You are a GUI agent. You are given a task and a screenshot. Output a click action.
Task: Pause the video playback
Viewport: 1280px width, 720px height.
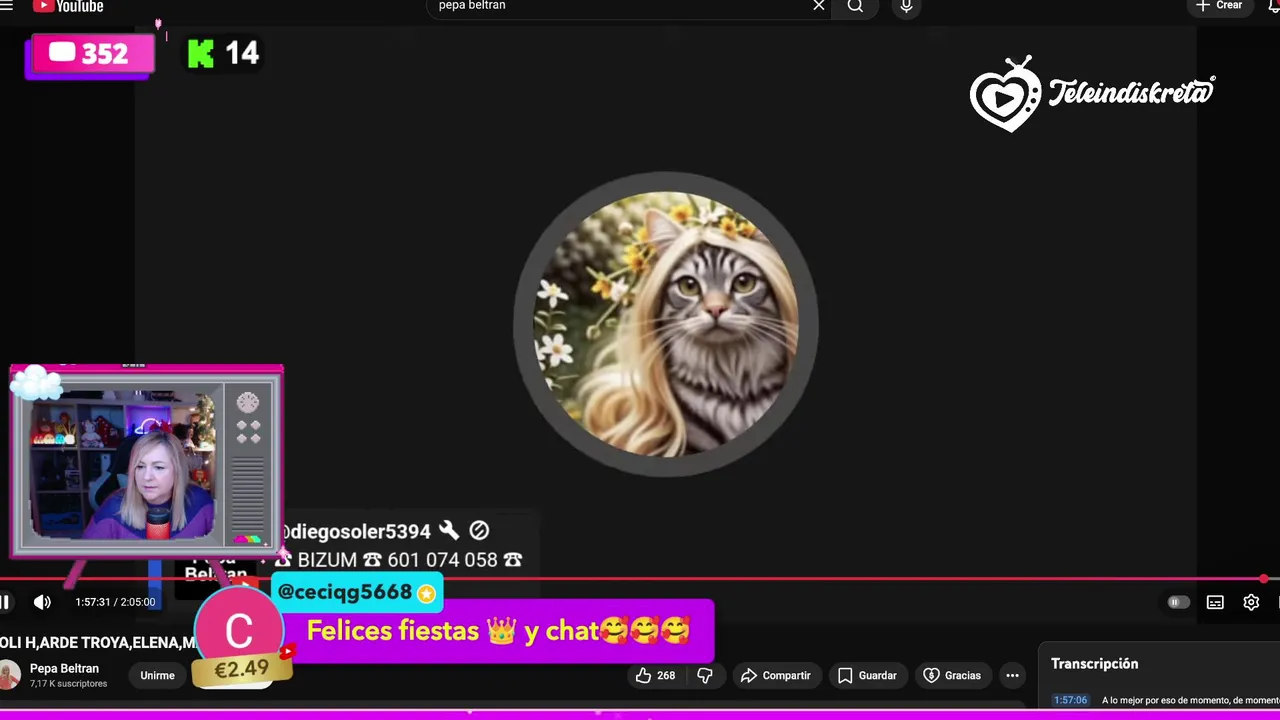(x=5, y=602)
